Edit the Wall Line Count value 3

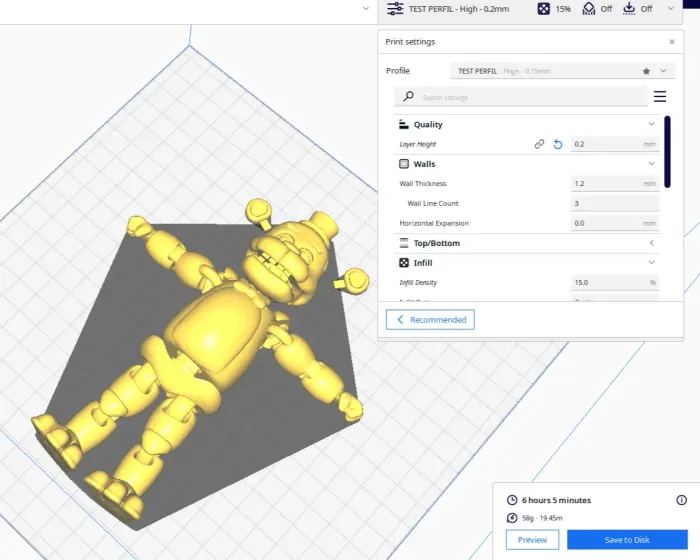pyautogui.click(x=614, y=203)
